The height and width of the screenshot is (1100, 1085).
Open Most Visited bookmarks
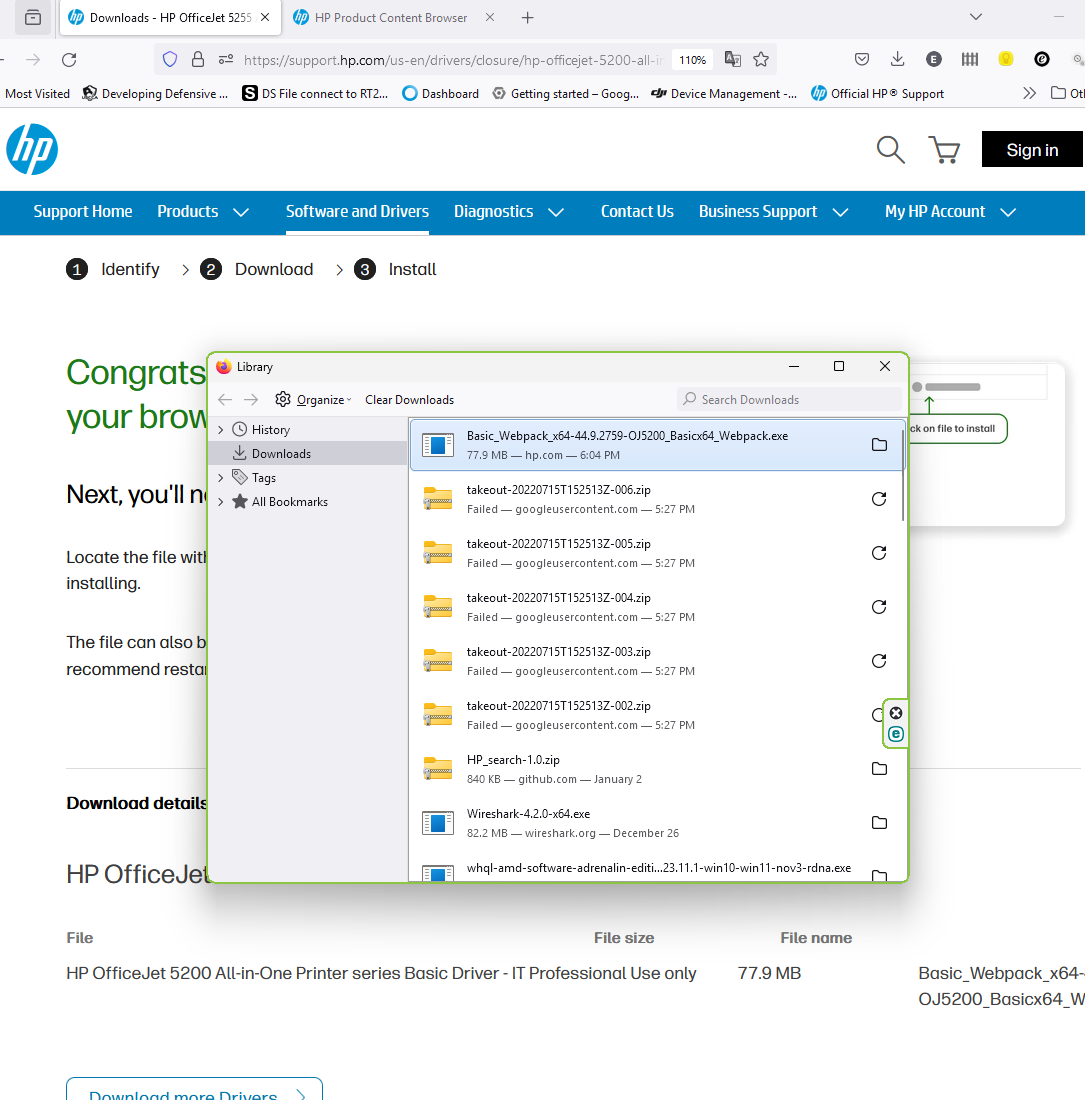[37, 93]
